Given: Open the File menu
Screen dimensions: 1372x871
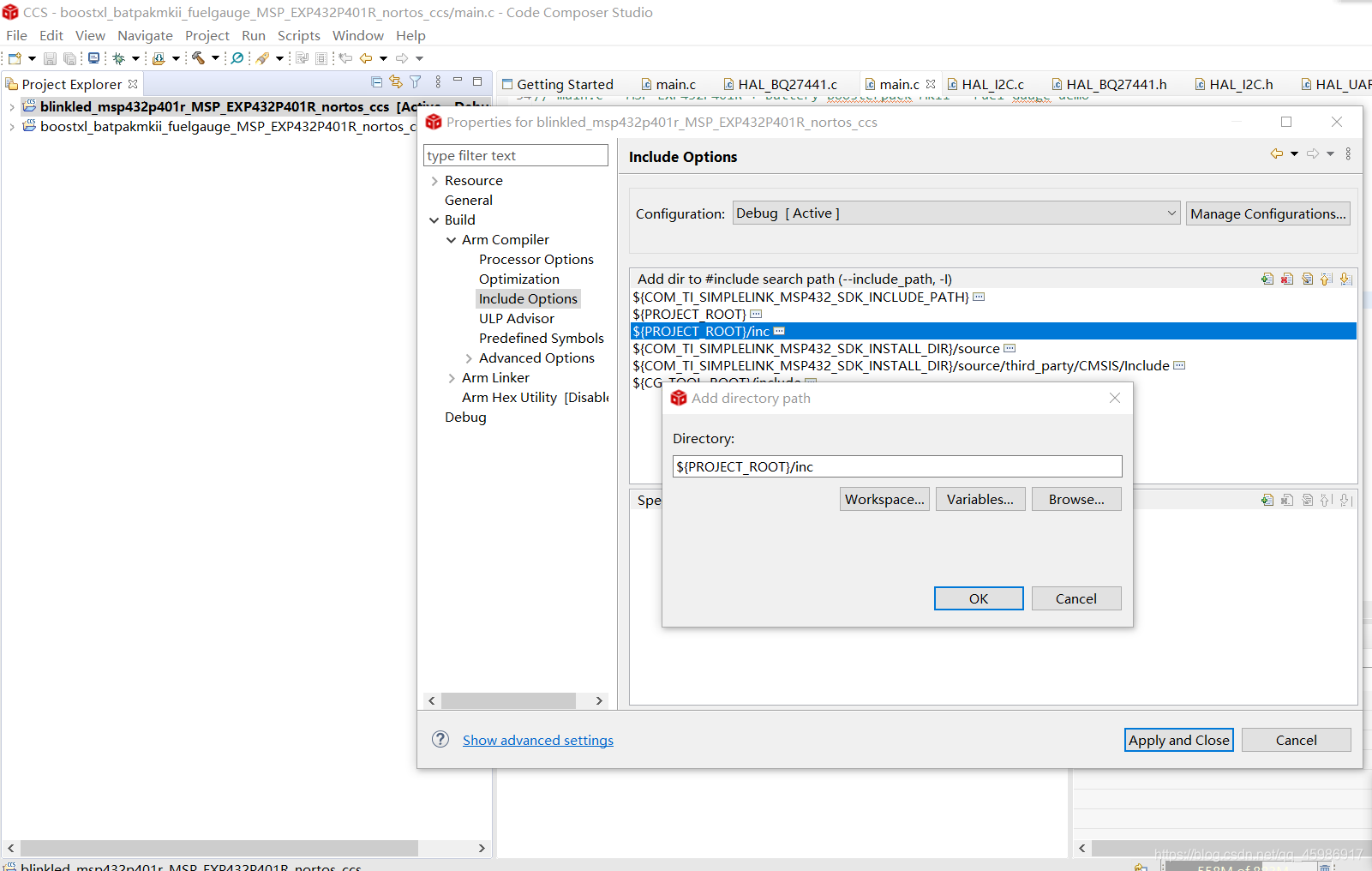Looking at the screenshot, I should pyautogui.click(x=16, y=35).
